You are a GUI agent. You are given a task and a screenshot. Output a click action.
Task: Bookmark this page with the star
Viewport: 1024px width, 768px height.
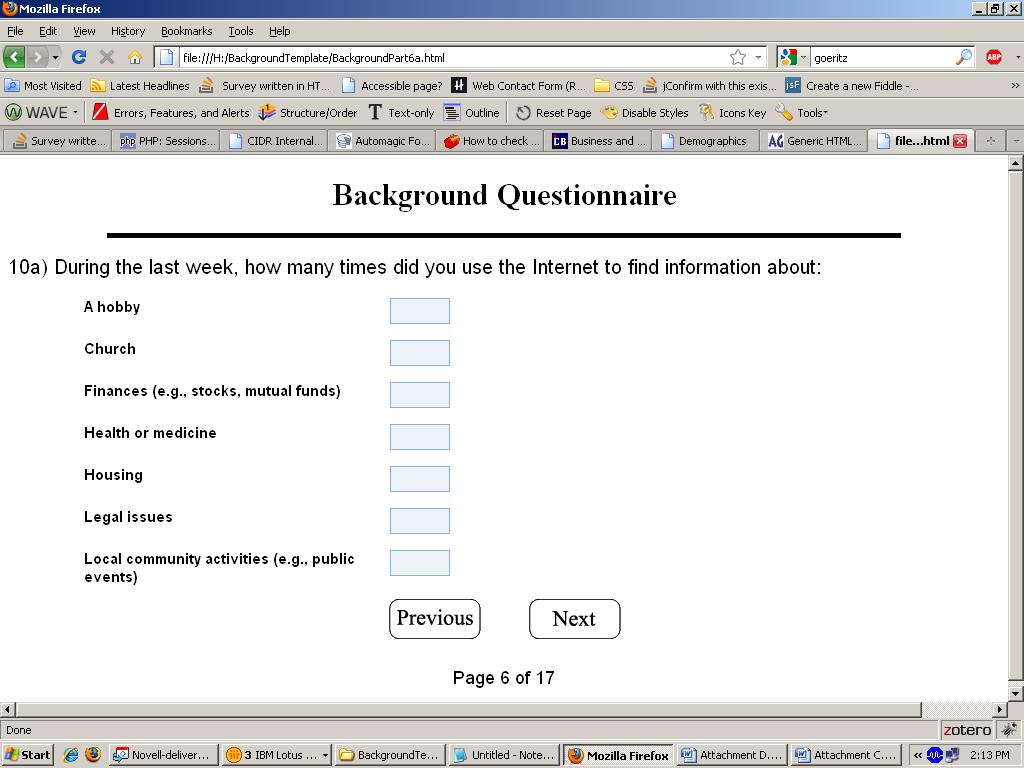(738, 57)
